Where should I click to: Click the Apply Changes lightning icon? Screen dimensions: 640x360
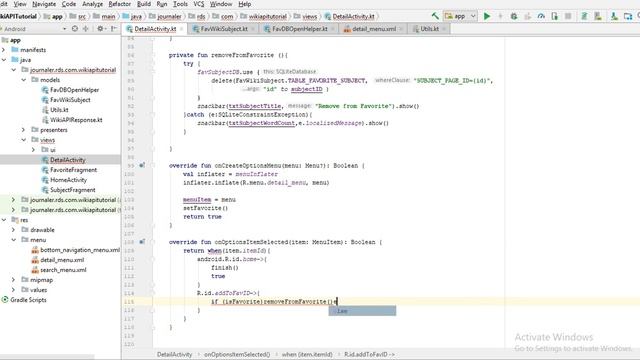[500, 16]
